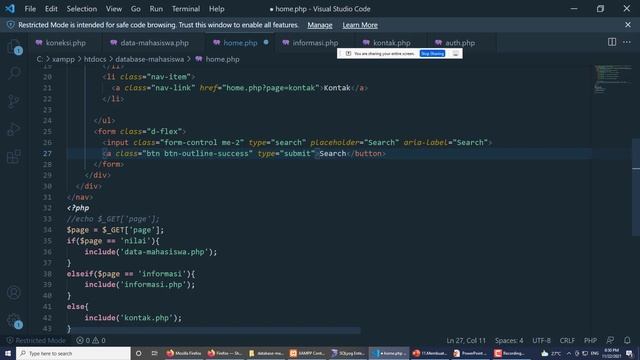This screenshot has width=640, height=360.
Task: Open errors and warnings count indicator
Action: 91,340
